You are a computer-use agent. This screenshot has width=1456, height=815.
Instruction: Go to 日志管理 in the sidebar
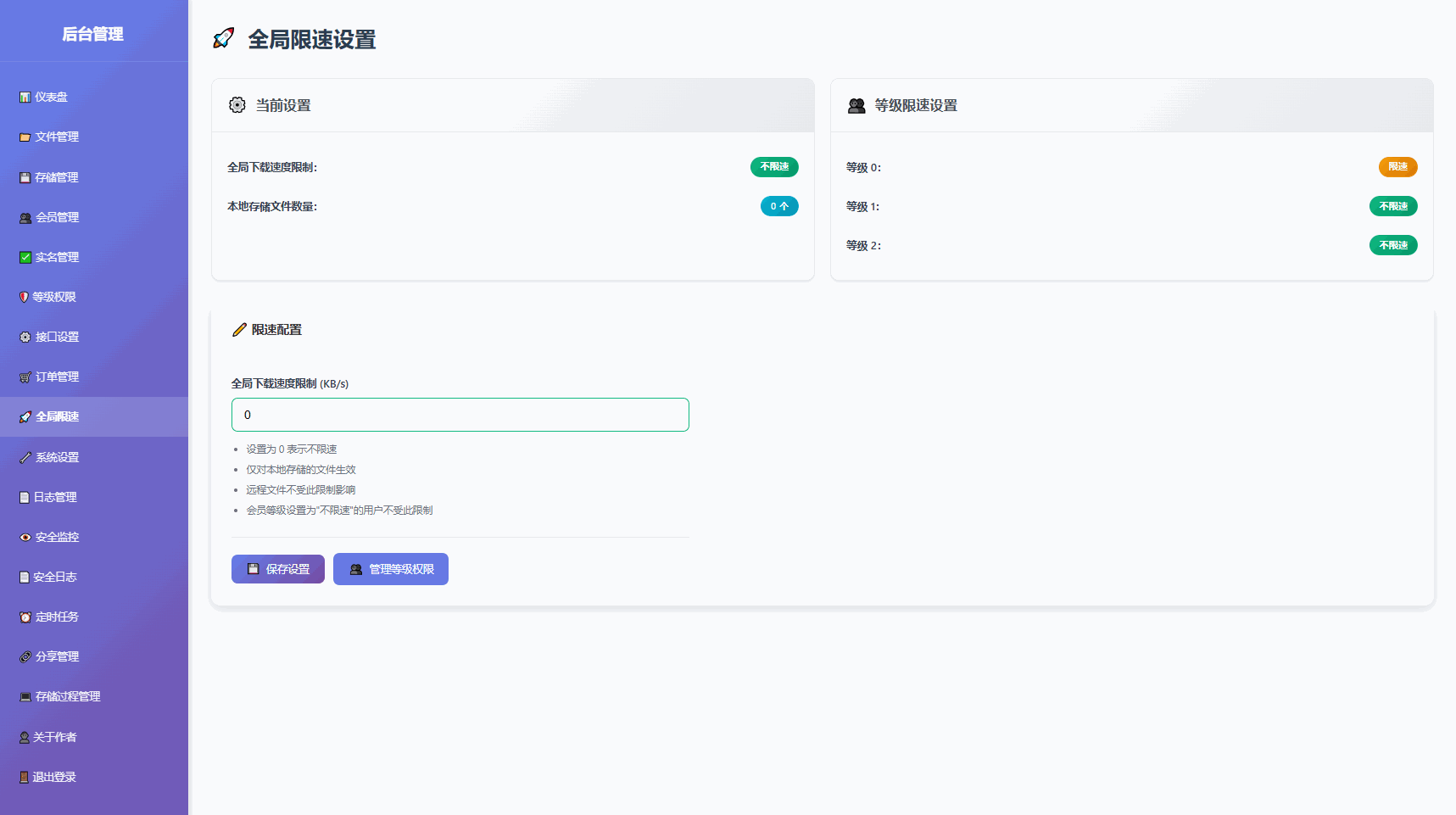point(55,498)
